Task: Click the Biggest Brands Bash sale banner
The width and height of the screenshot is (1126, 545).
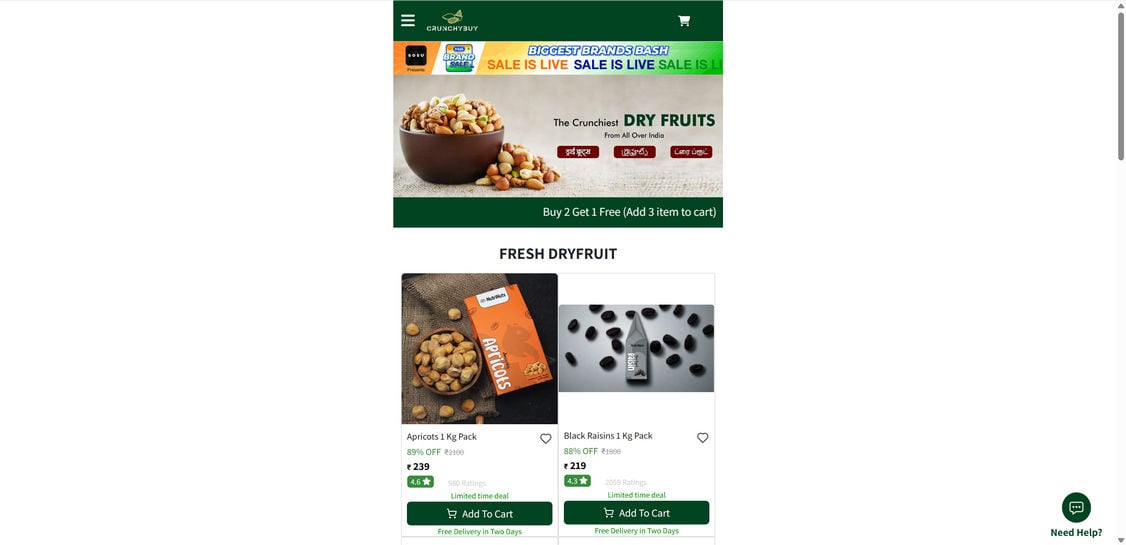Action: pyautogui.click(x=558, y=58)
